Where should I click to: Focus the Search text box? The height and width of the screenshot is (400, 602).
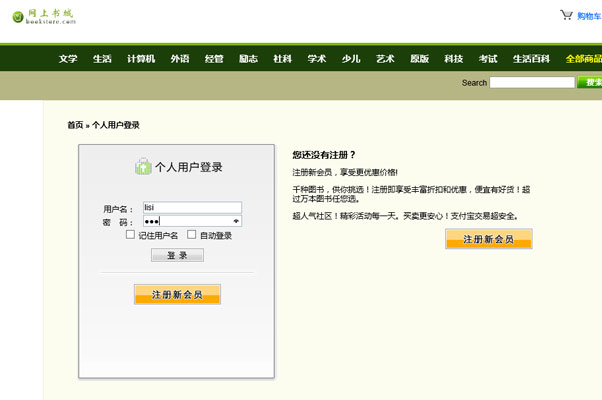531,83
